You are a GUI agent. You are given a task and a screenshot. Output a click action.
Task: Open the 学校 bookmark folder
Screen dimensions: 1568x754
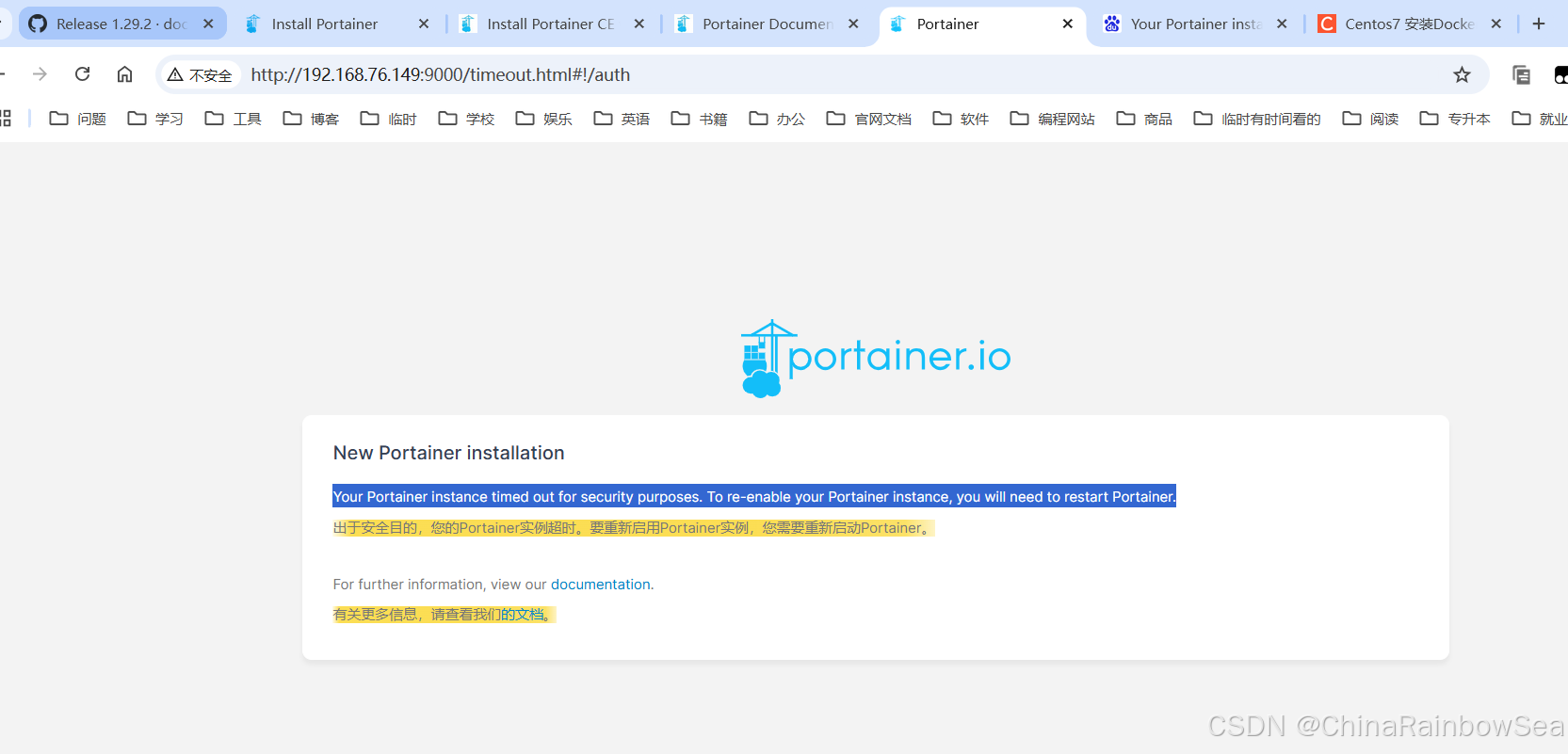pyautogui.click(x=466, y=119)
